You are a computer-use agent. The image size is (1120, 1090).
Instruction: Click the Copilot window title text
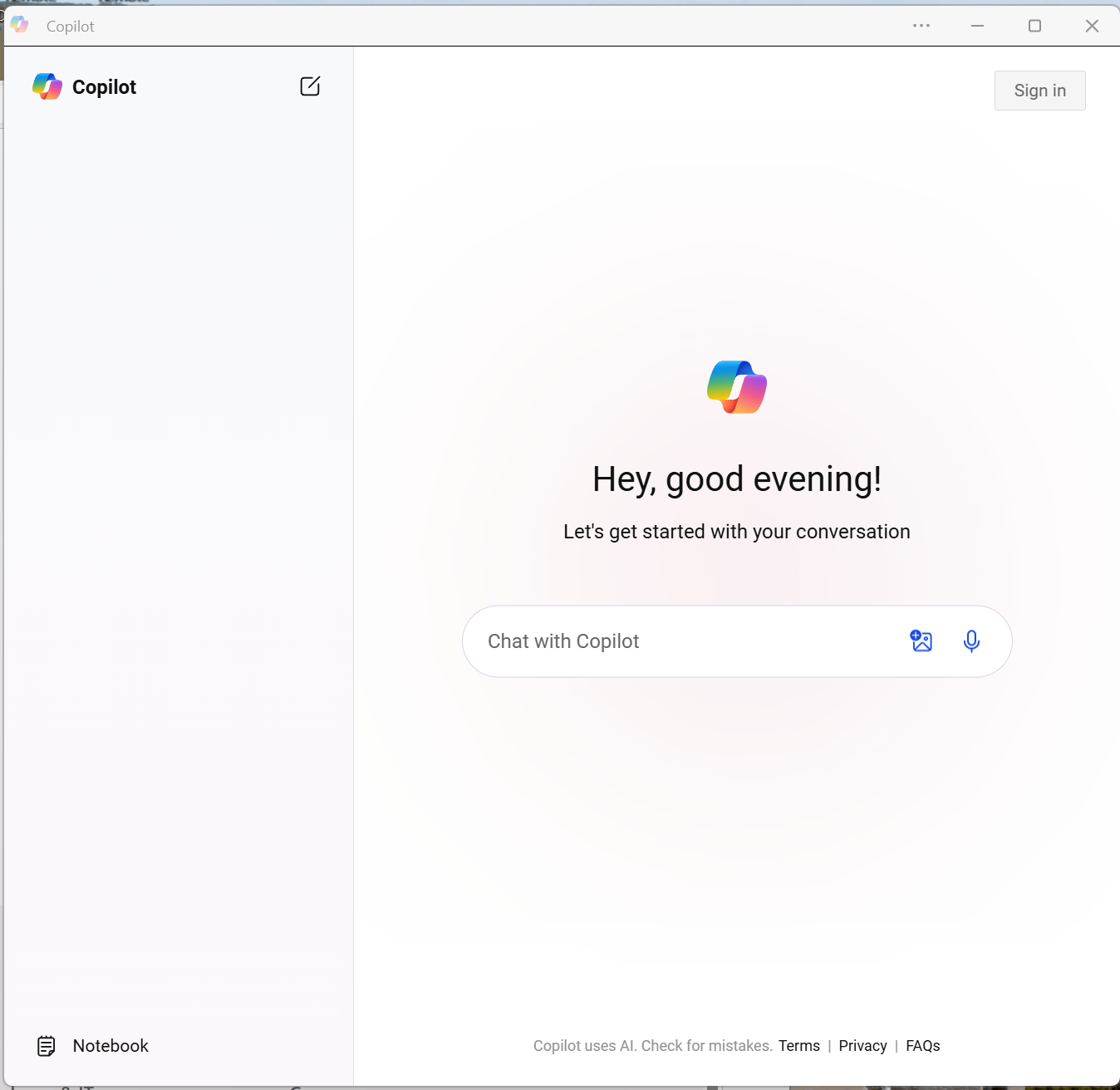[x=71, y=27]
